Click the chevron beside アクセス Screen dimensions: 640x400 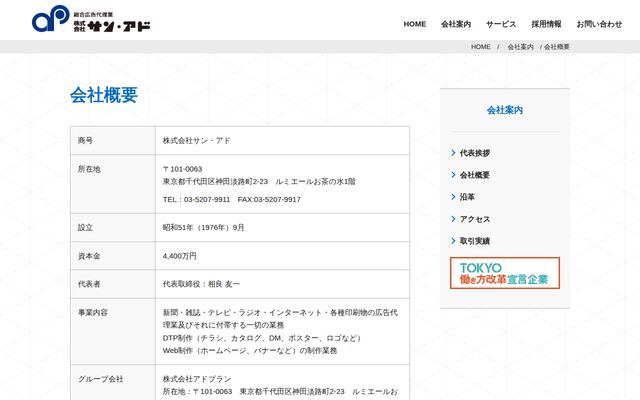tap(453, 219)
